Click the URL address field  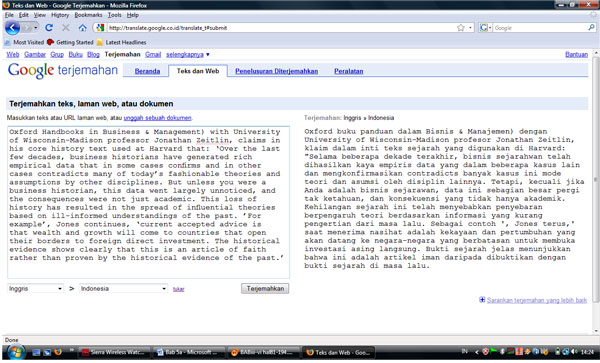(x=281, y=28)
